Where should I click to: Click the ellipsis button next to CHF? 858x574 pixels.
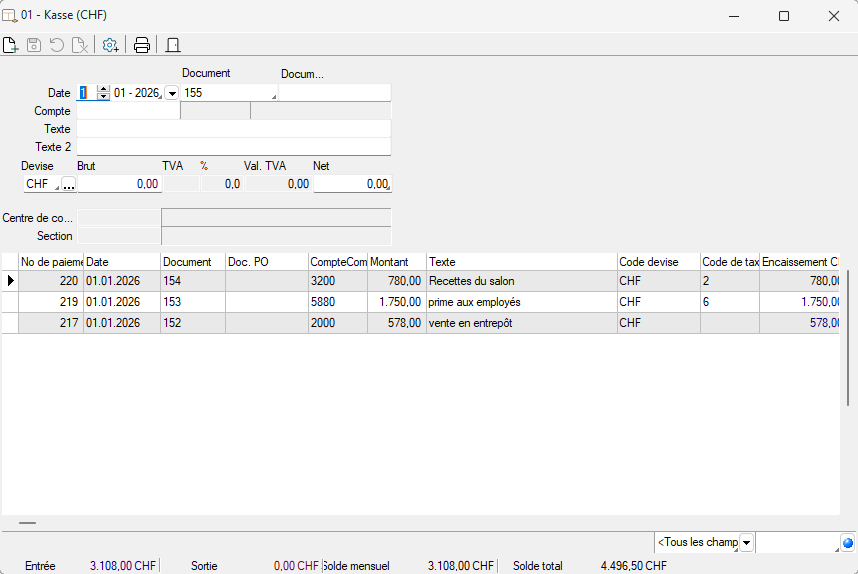69,184
